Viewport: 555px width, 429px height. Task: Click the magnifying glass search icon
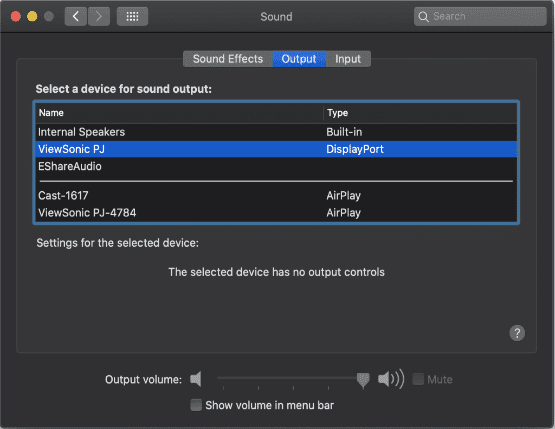pos(423,17)
